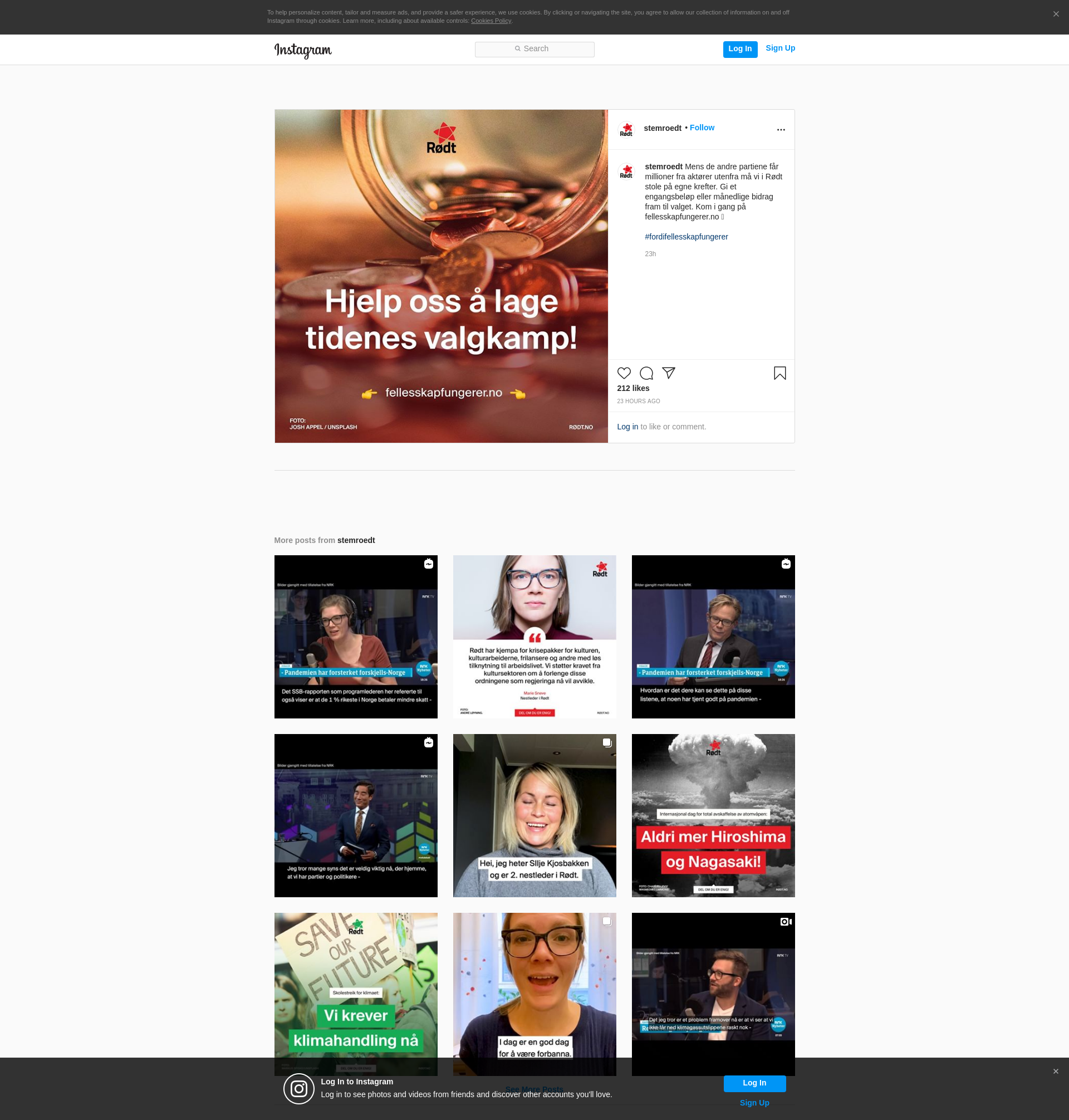The image size is (1069, 1120).
Task: Click the Instagram logo in header
Action: point(302,50)
